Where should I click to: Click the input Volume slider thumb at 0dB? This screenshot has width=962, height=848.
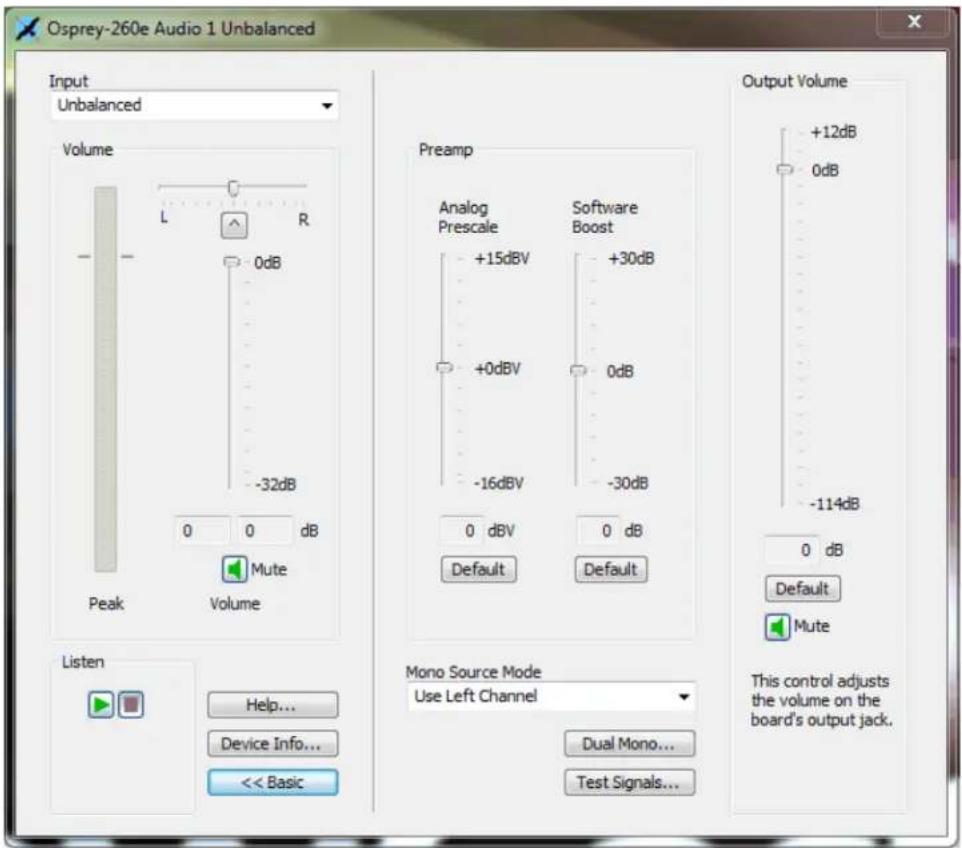[x=231, y=262]
